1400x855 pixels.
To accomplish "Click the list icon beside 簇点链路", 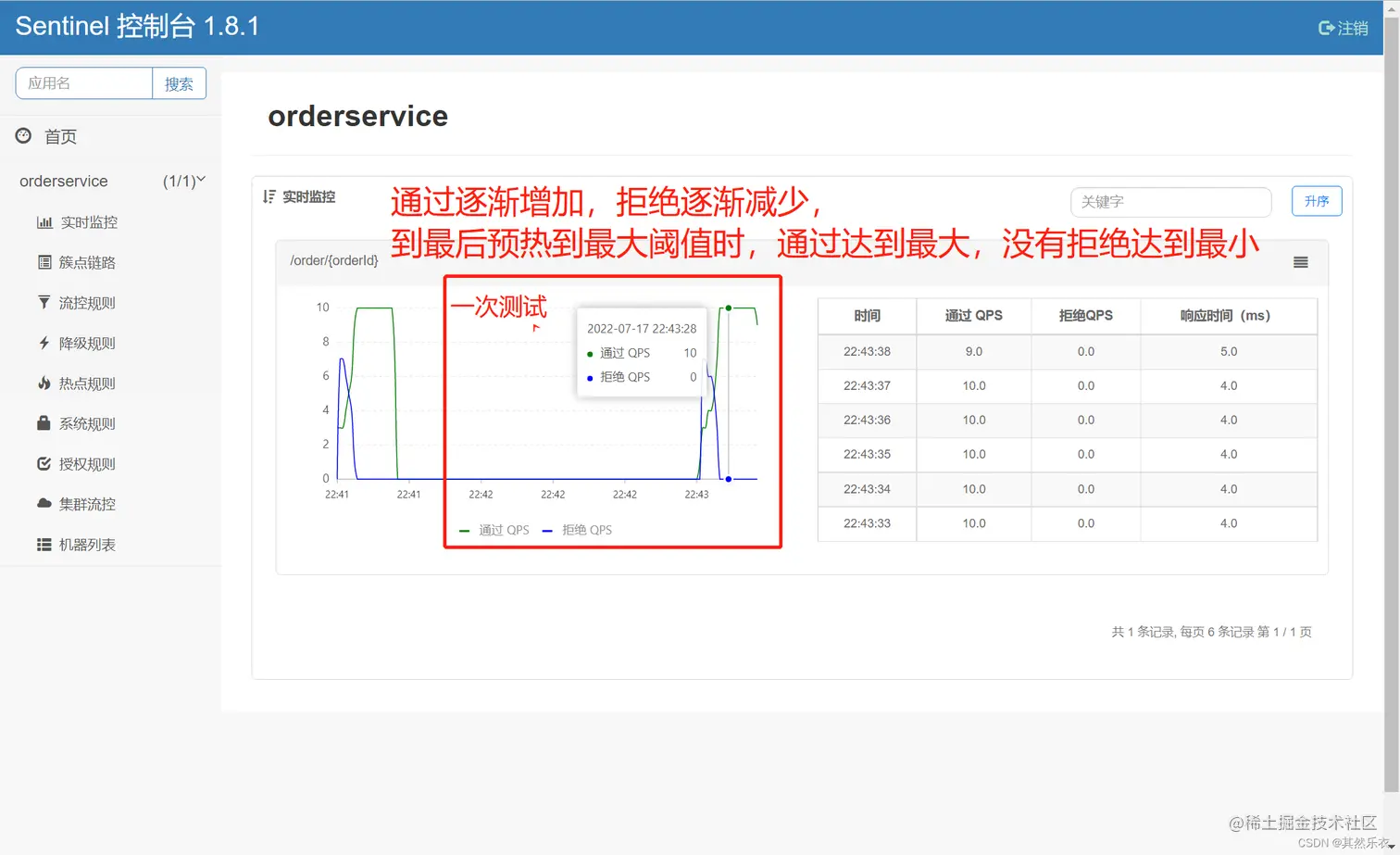I will point(44,262).
